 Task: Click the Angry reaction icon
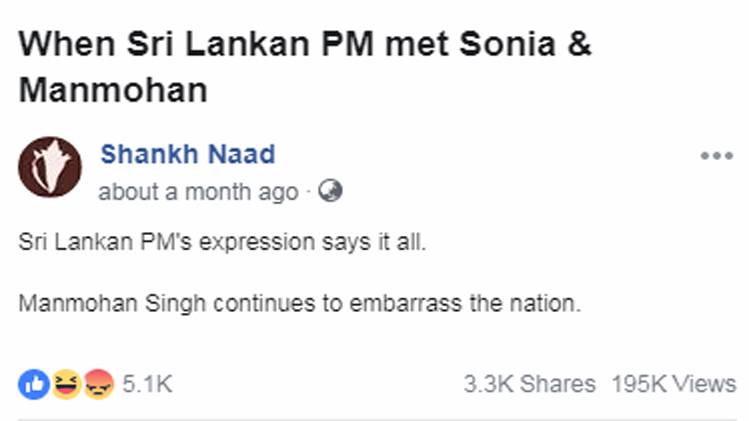tap(96, 383)
